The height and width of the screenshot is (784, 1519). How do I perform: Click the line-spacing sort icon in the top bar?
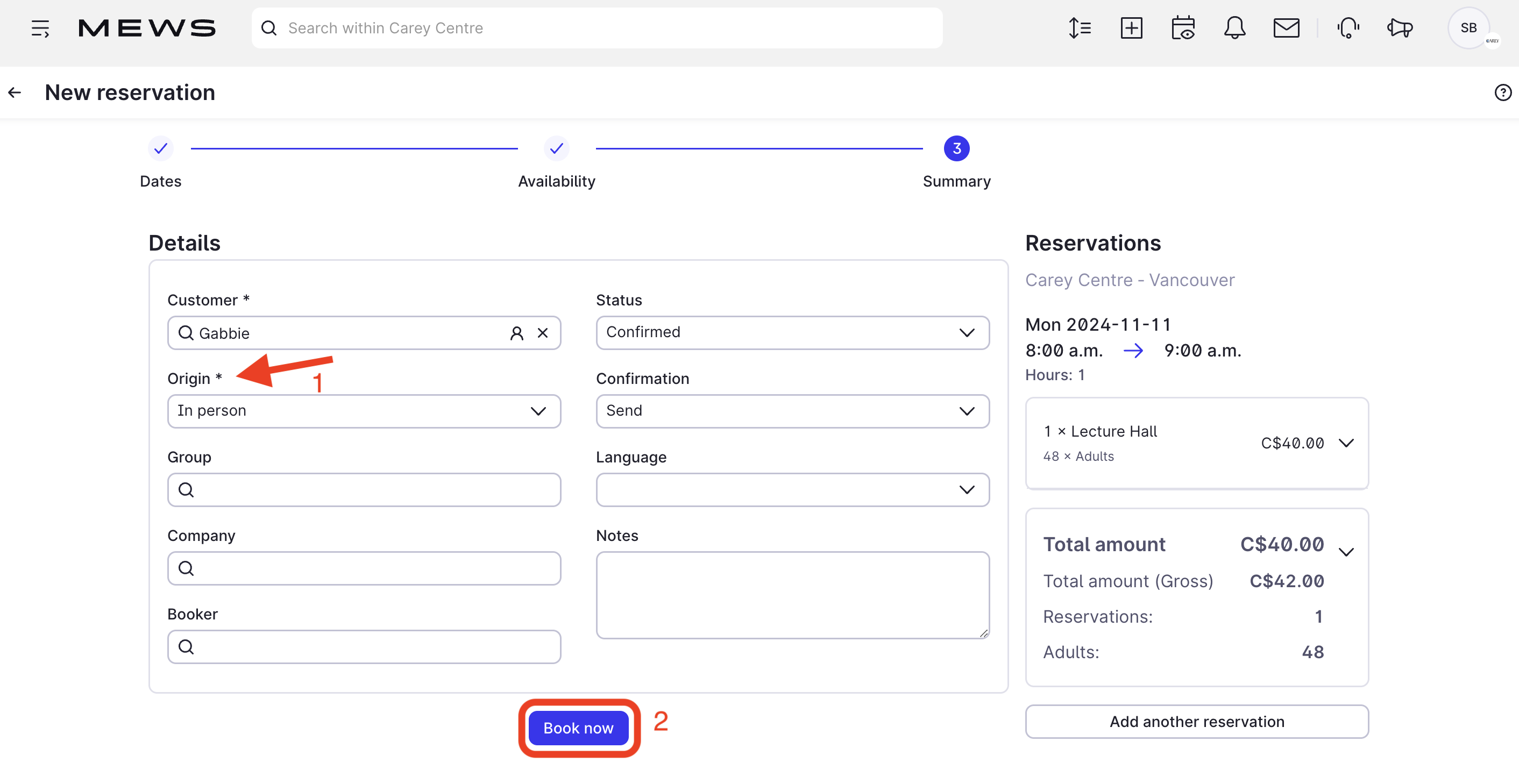pyautogui.click(x=1079, y=28)
